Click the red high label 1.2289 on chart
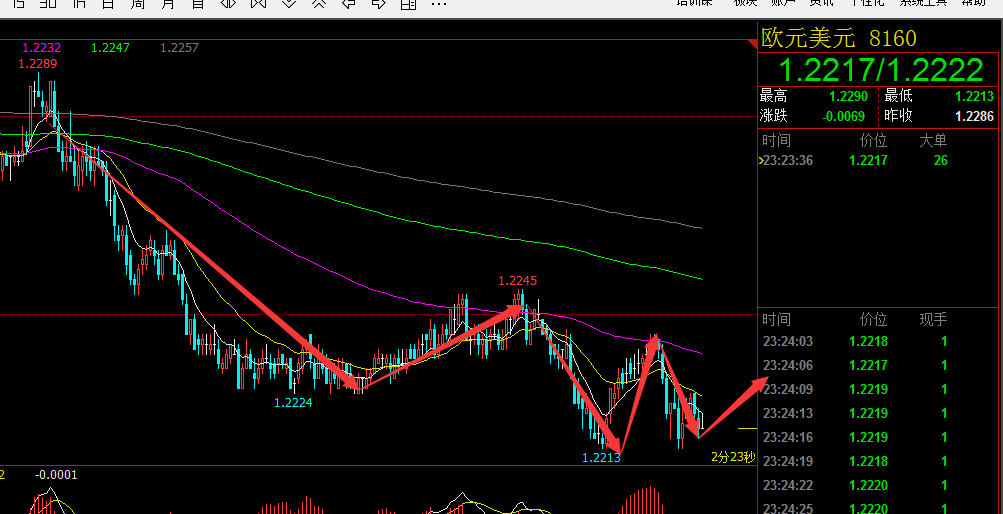 point(38,63)
